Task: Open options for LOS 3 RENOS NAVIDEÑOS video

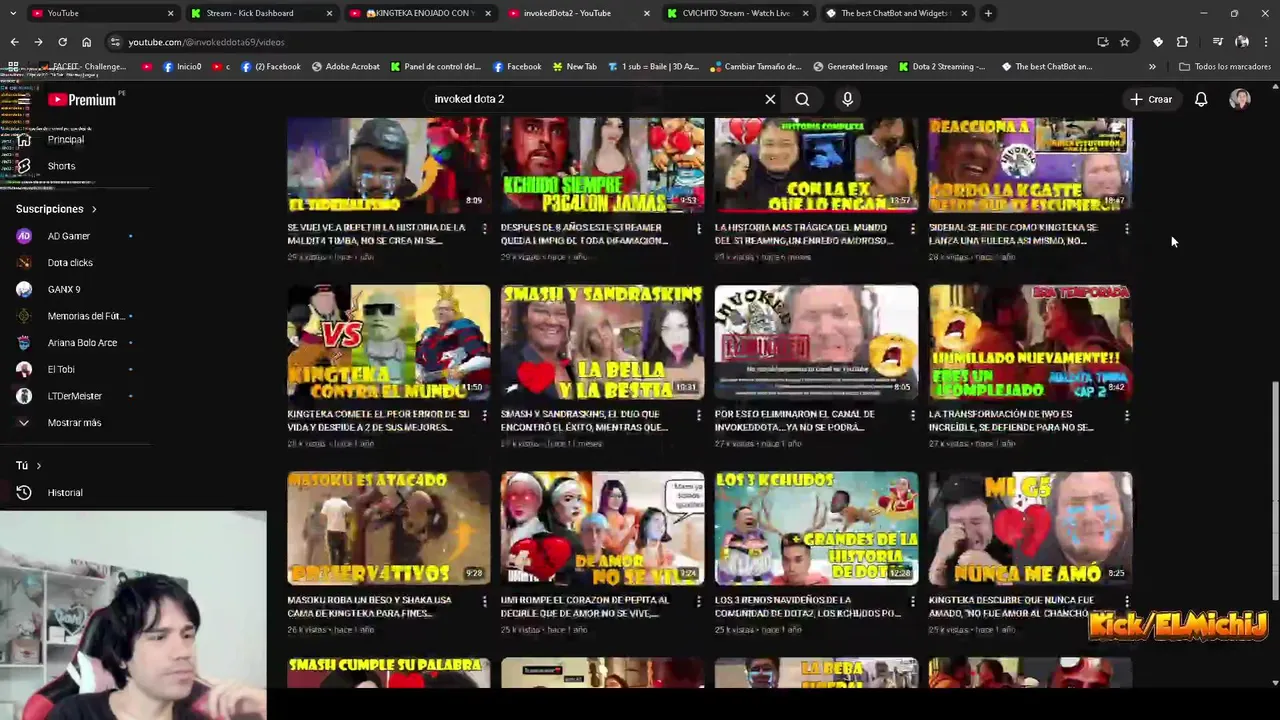Action: (x=912, y=601)
